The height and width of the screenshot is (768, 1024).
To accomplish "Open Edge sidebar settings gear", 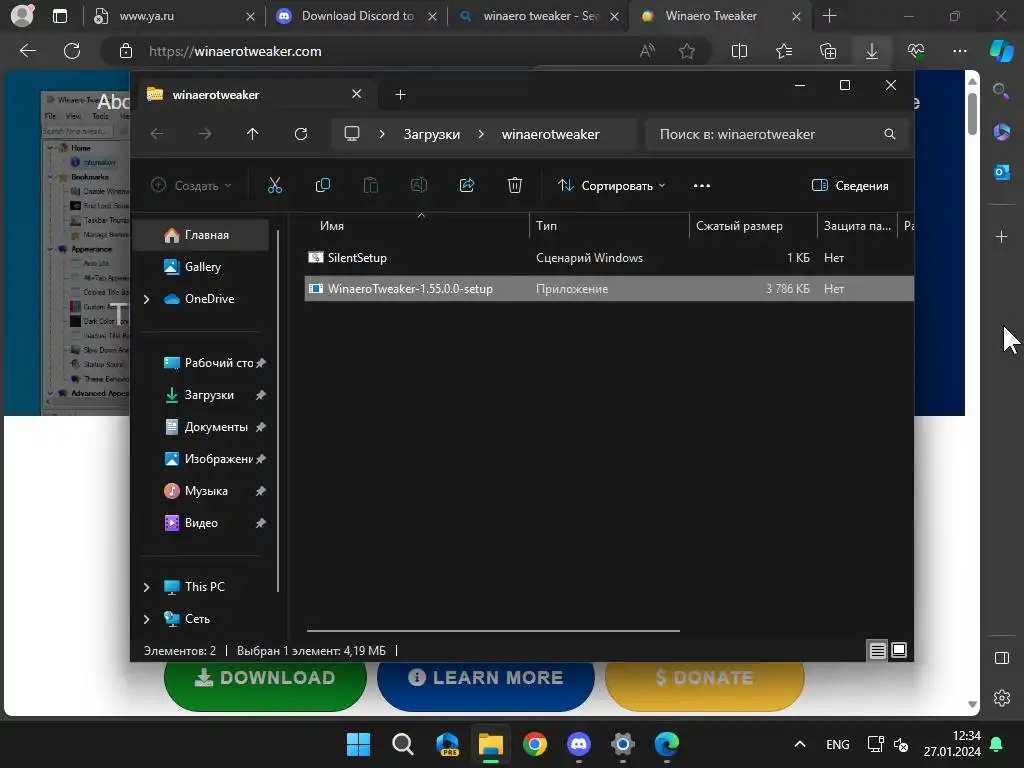I will [1002, 698].
